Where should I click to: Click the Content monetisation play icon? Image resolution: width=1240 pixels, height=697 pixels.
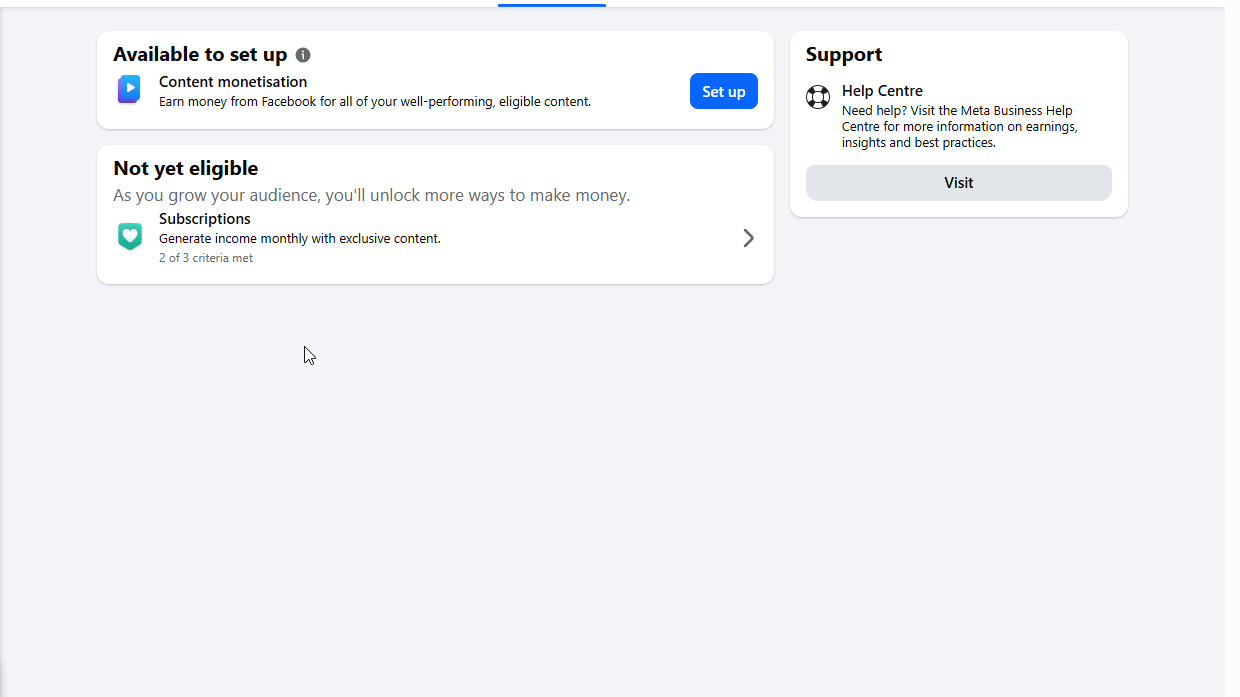point(129,90)
